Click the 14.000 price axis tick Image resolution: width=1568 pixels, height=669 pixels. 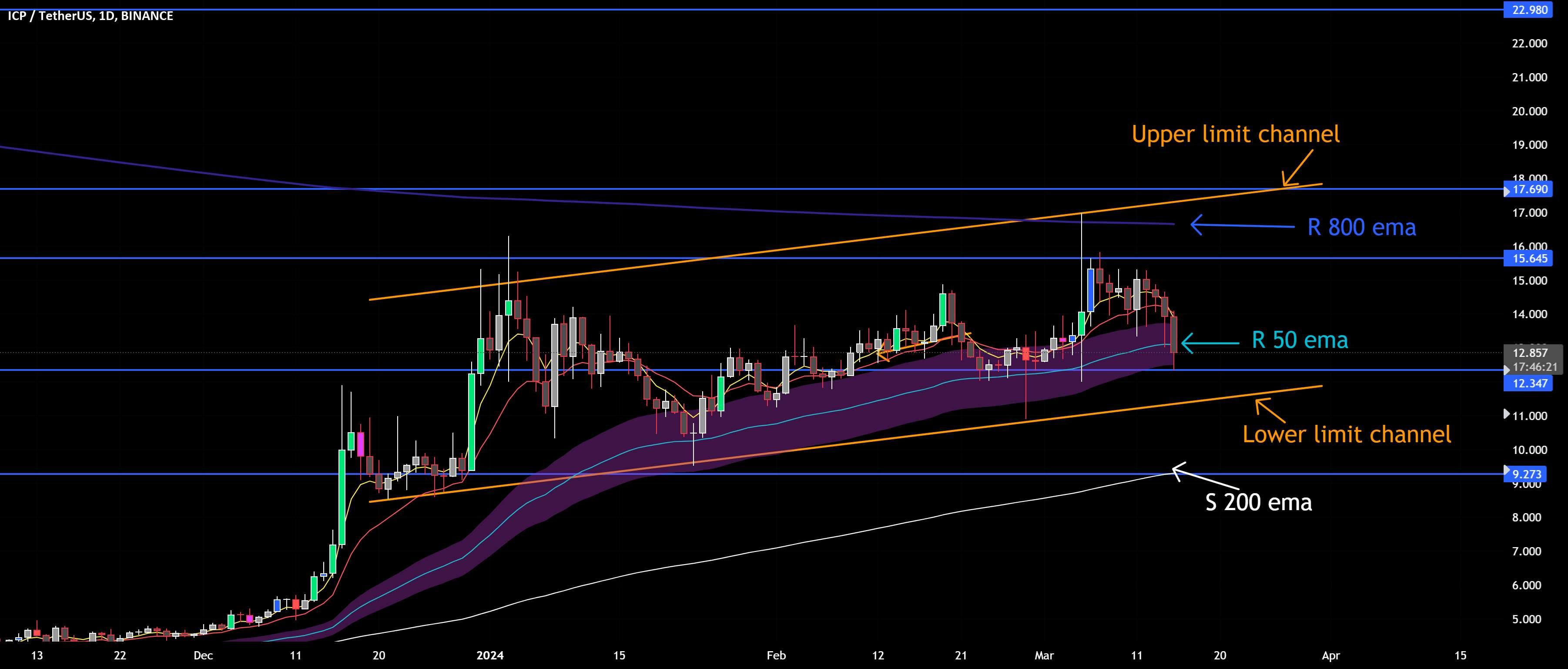point(1530,315)
